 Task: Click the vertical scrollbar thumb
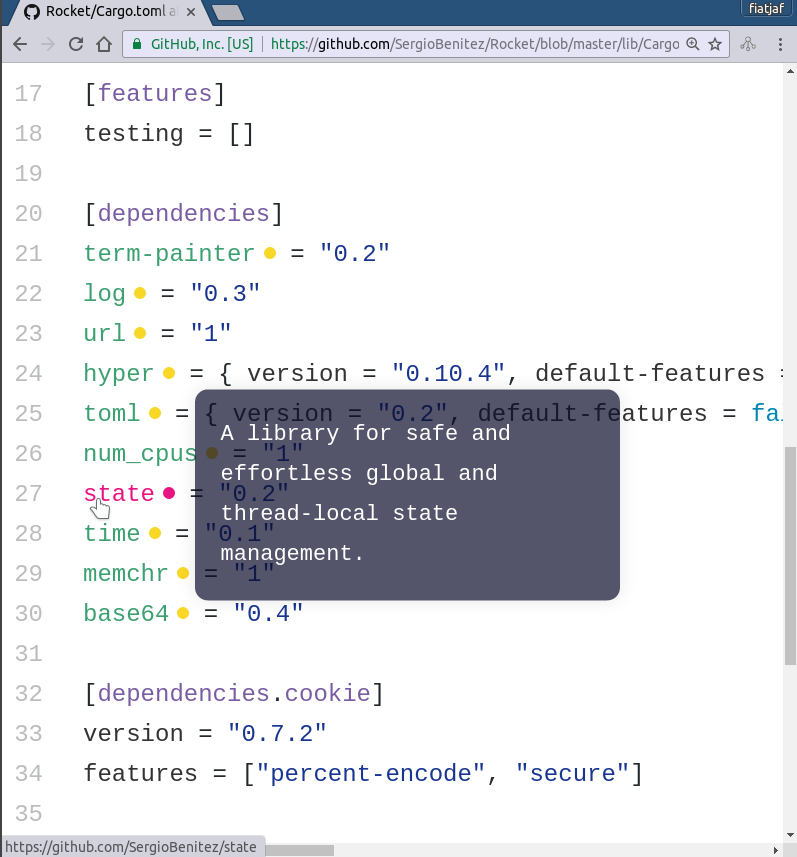pos(790,556)
